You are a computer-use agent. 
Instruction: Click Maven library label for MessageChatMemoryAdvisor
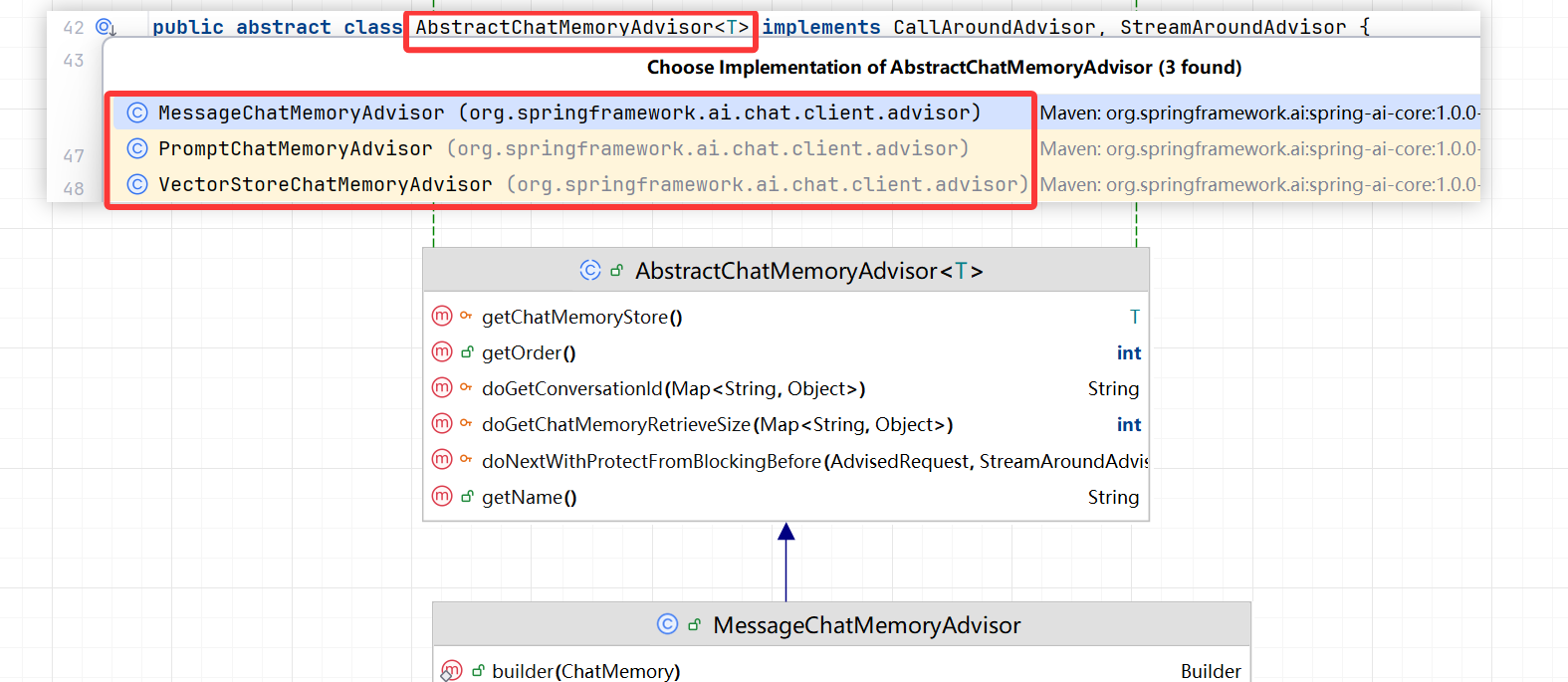click(x=1259, y=113)
